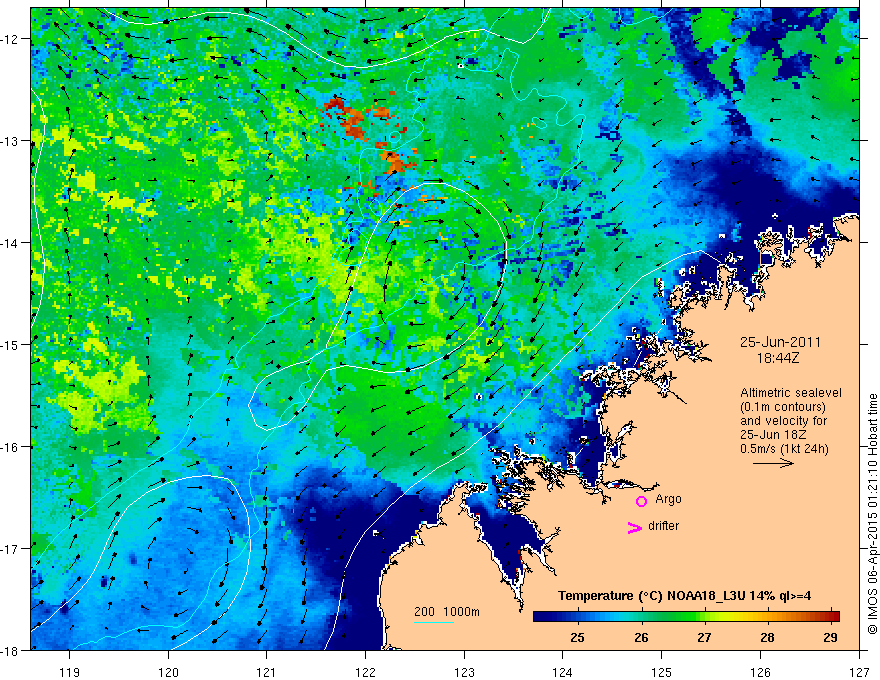880x680 pixels.
Task: Click the 120 longitude axis label
Action: (x=168, y=672)
